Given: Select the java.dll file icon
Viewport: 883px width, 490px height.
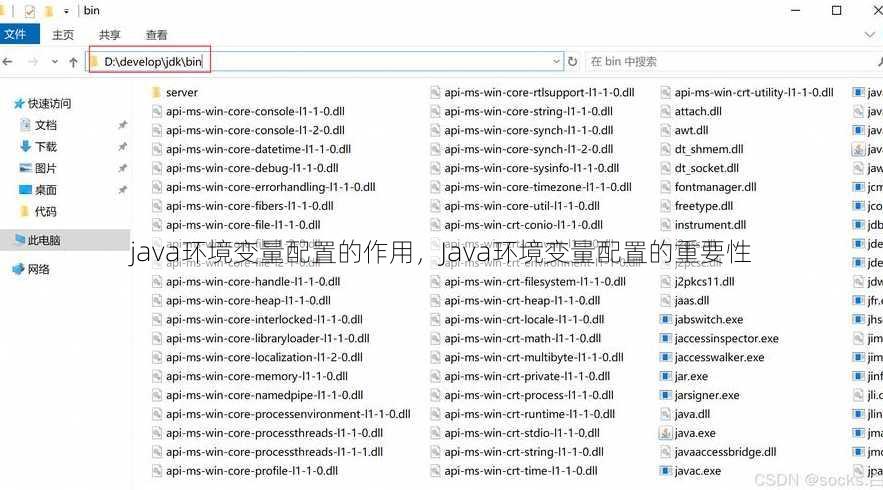Looking at the screenshot, I should click(666, 413).
